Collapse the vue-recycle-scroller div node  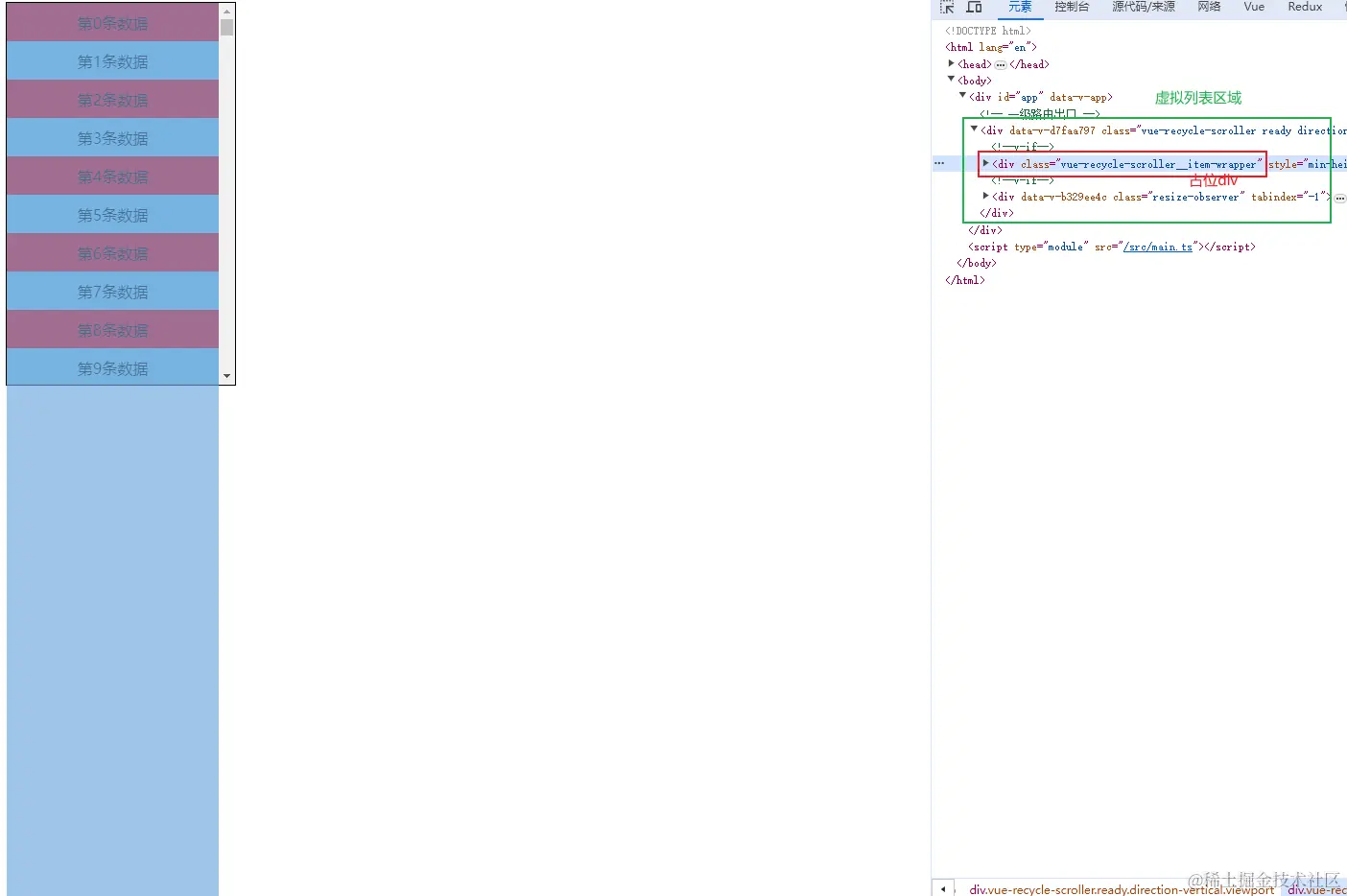click(974, 130)
